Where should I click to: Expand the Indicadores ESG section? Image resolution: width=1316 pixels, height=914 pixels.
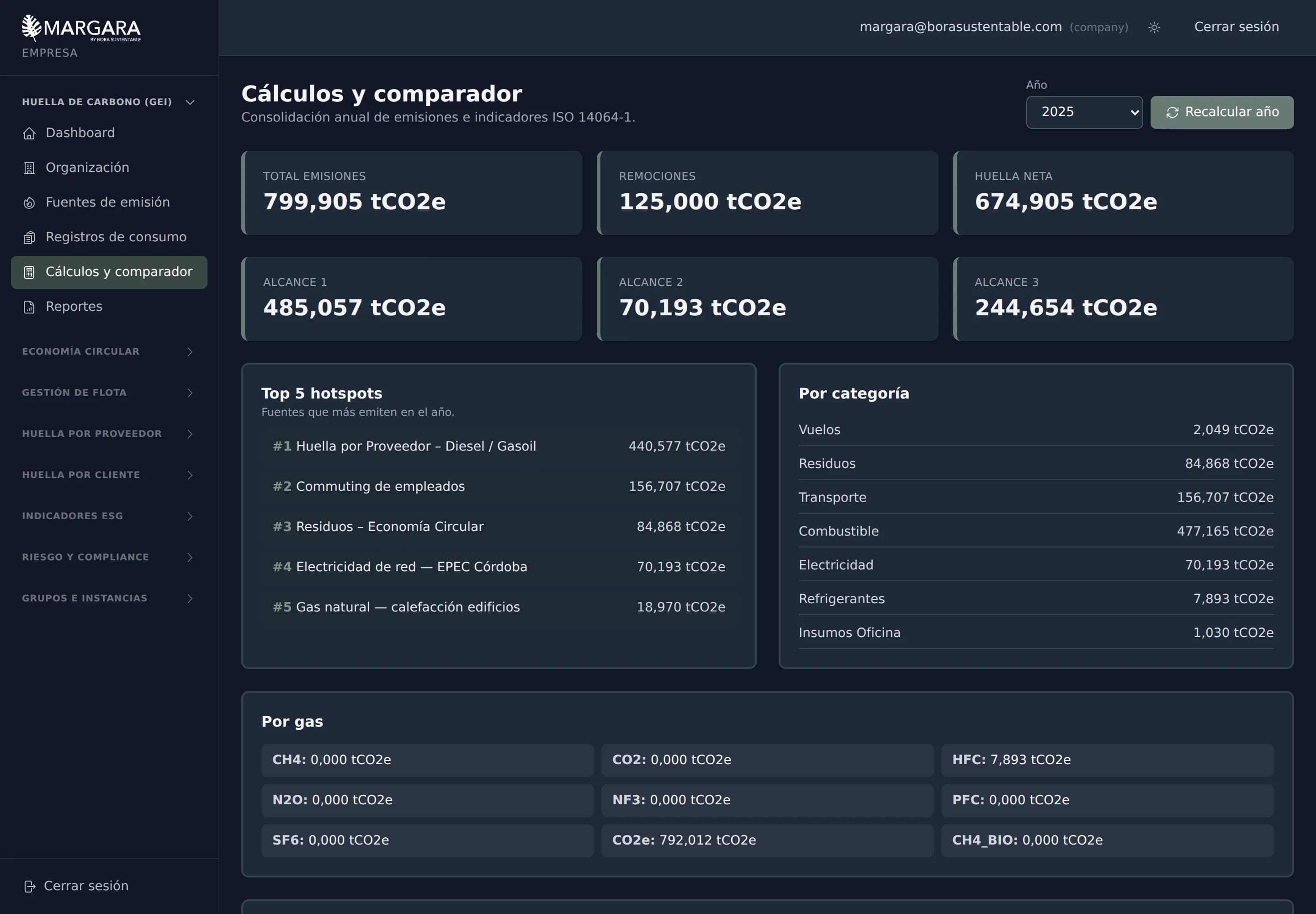tap(109, 516)
